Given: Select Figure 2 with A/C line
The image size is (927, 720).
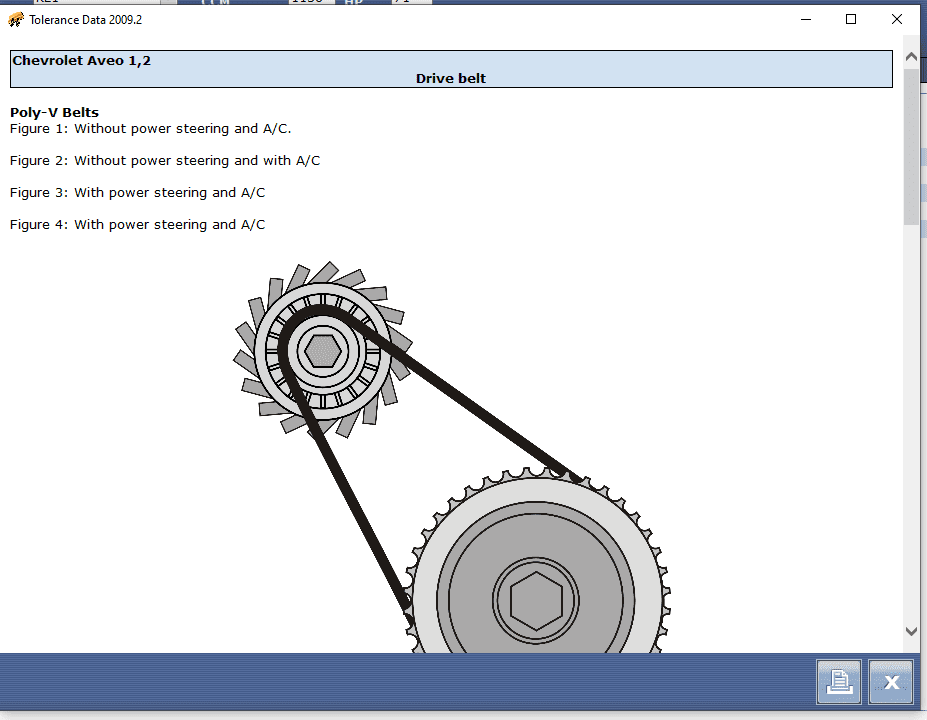Looking at the screenshot, I should [165, 160].
